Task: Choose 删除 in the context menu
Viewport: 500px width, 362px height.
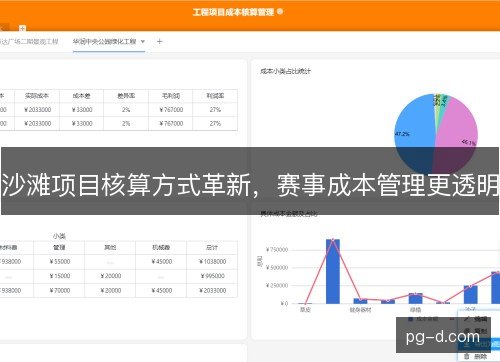Action: [481, 356]
